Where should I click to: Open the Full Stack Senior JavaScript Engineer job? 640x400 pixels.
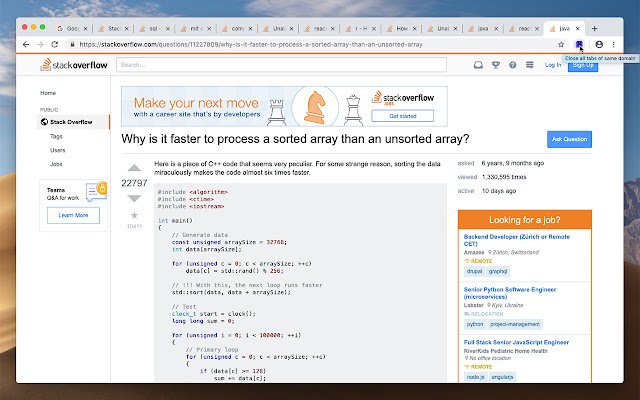pyautogui.click(x=516, y=342)
